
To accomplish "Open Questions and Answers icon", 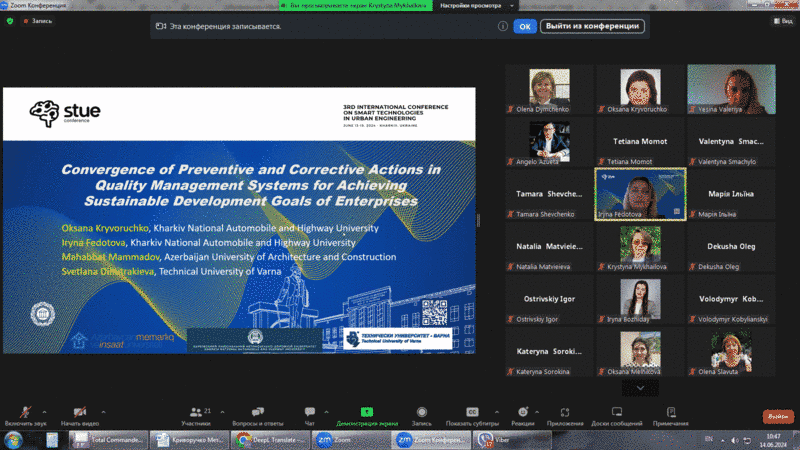I will click(x=258, y=412).
